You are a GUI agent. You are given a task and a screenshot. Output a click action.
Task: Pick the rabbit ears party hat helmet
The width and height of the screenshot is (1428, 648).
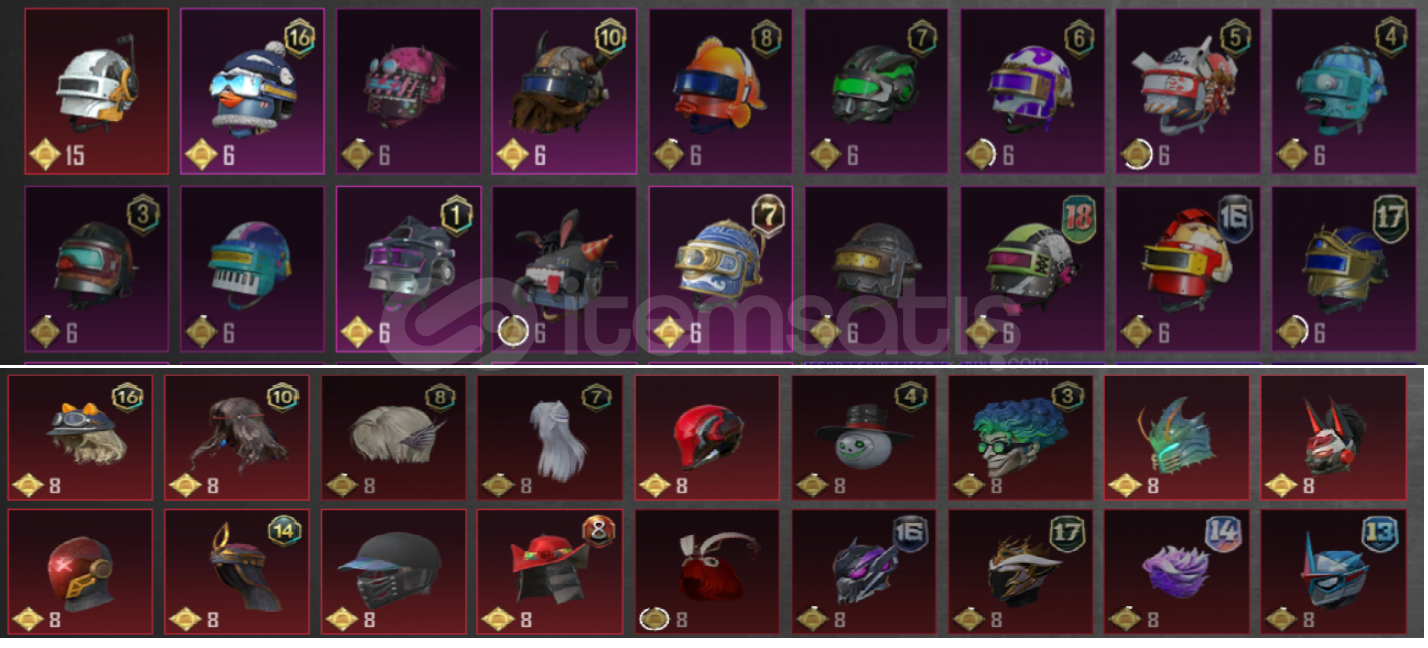coord(564,269)
